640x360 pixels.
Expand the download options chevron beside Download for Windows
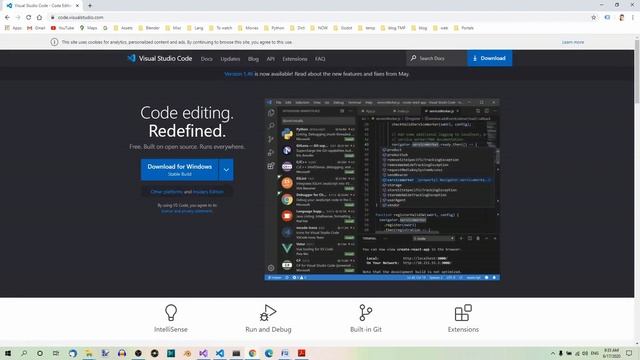click(x=226, y=169)
